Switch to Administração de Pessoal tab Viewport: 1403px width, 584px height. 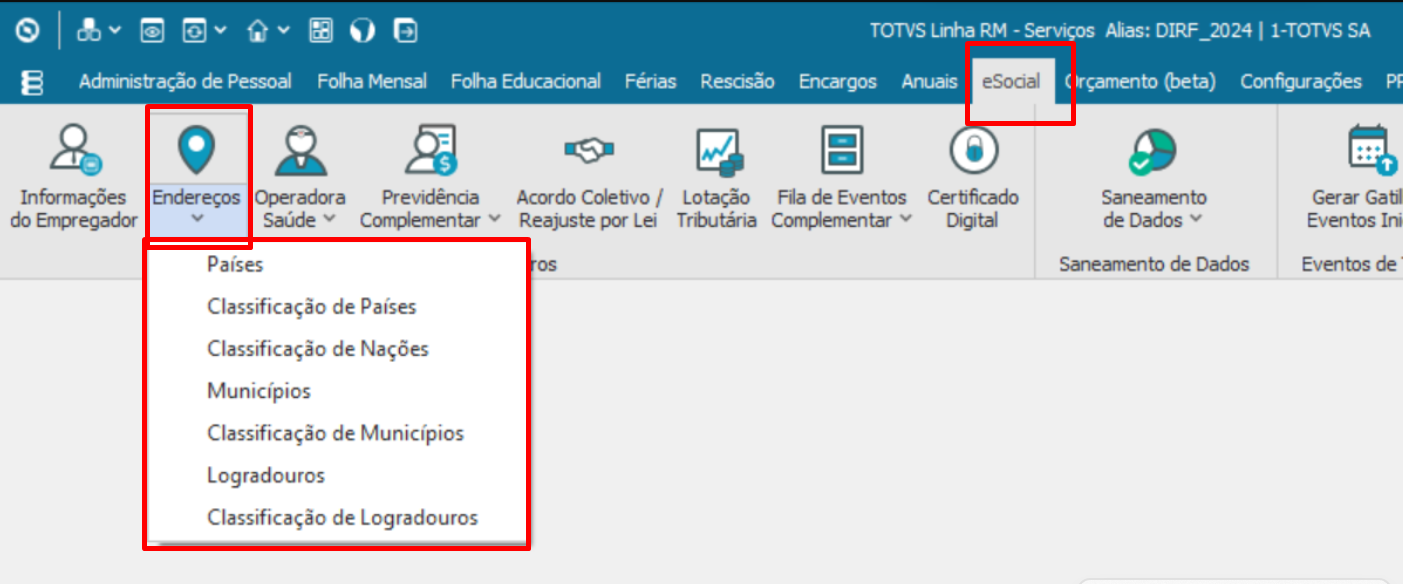click(185, 82)
